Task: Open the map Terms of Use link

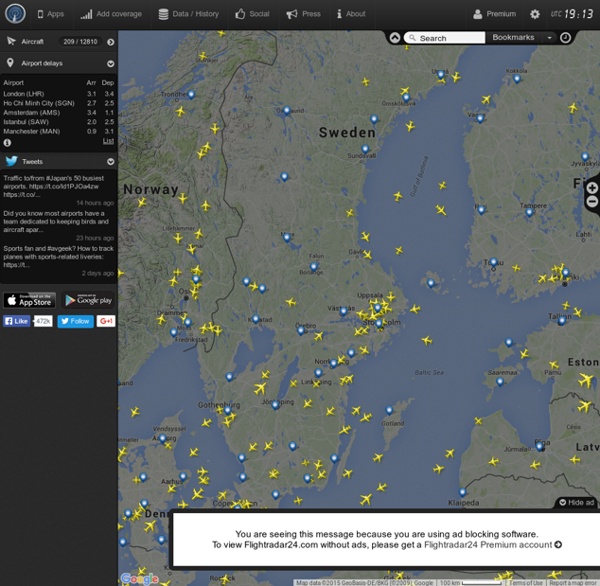Action: point(525,583)
